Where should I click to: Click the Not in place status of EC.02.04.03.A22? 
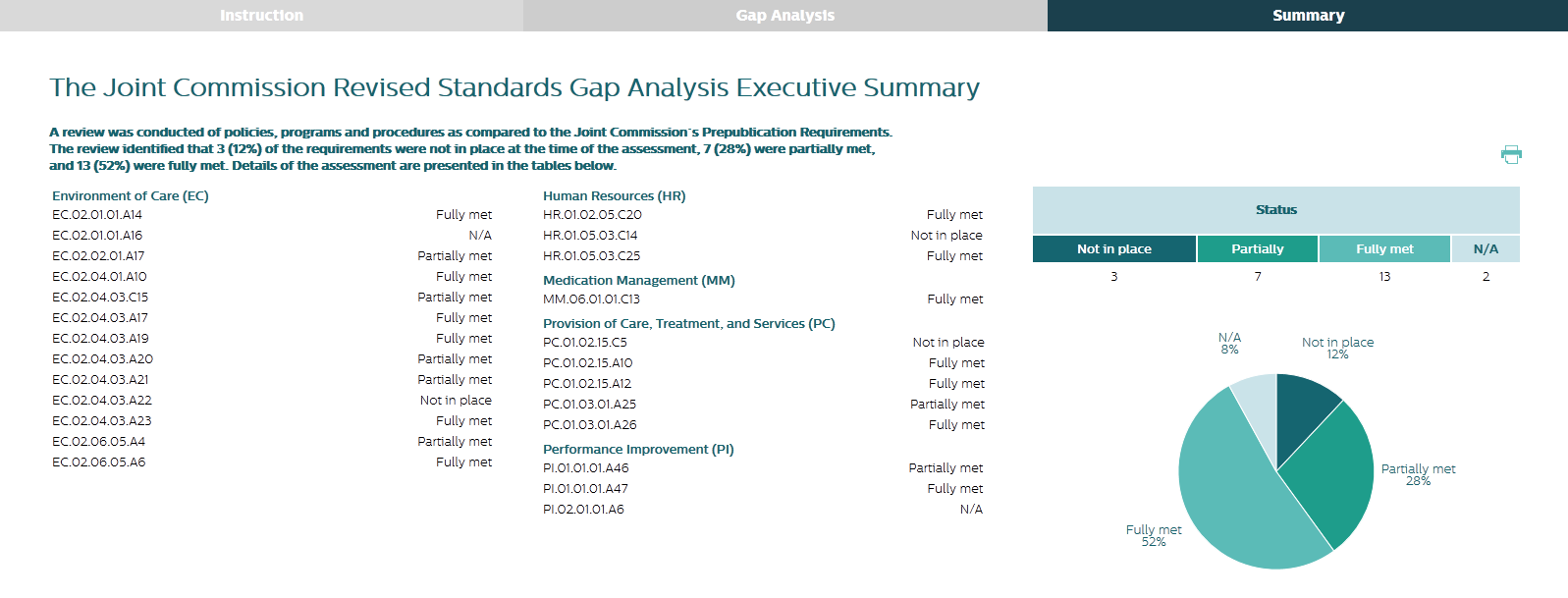(x=456, y=401)
